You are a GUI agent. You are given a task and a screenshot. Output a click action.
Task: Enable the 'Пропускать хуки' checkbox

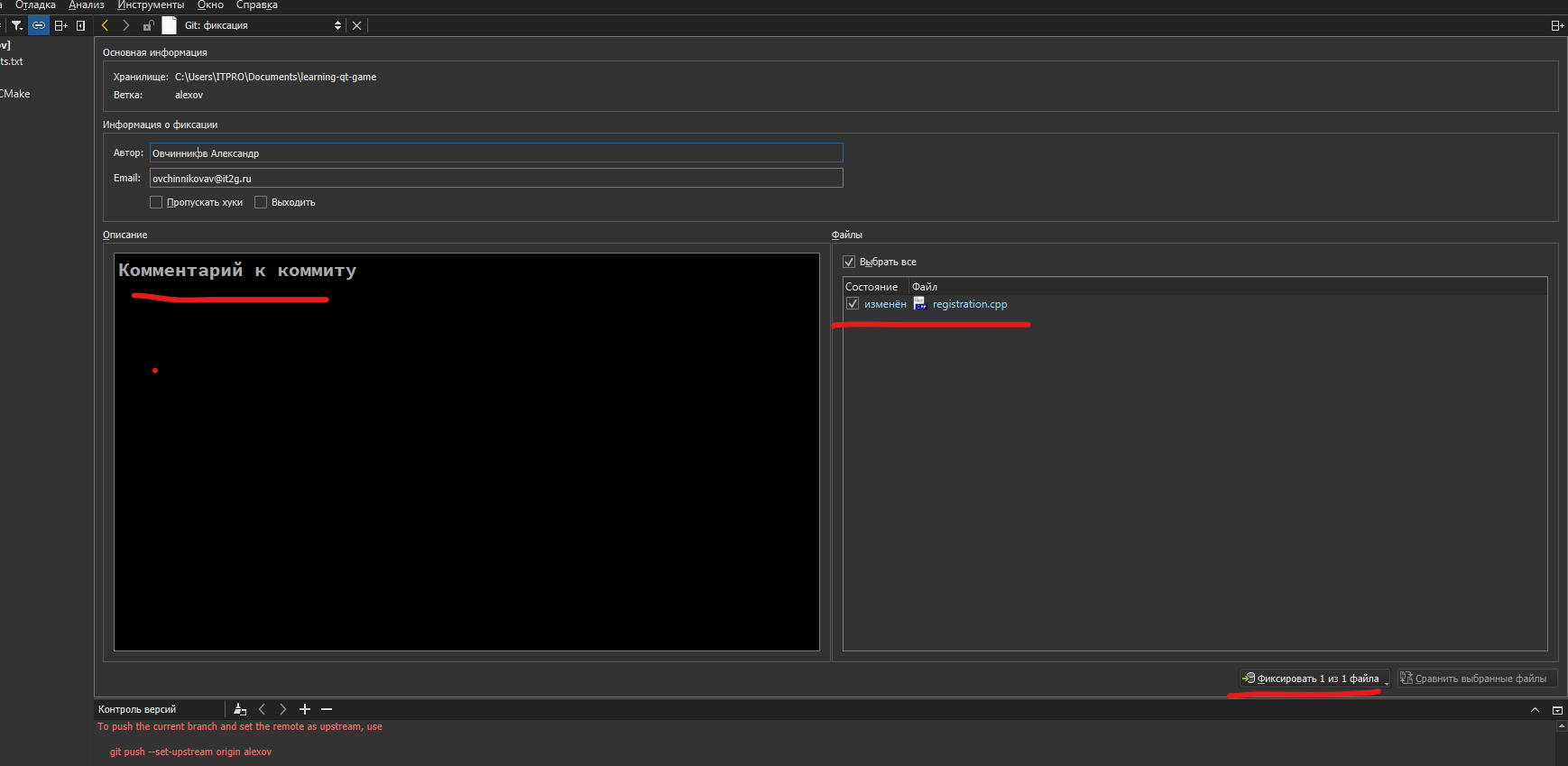[x=156, y=202]
